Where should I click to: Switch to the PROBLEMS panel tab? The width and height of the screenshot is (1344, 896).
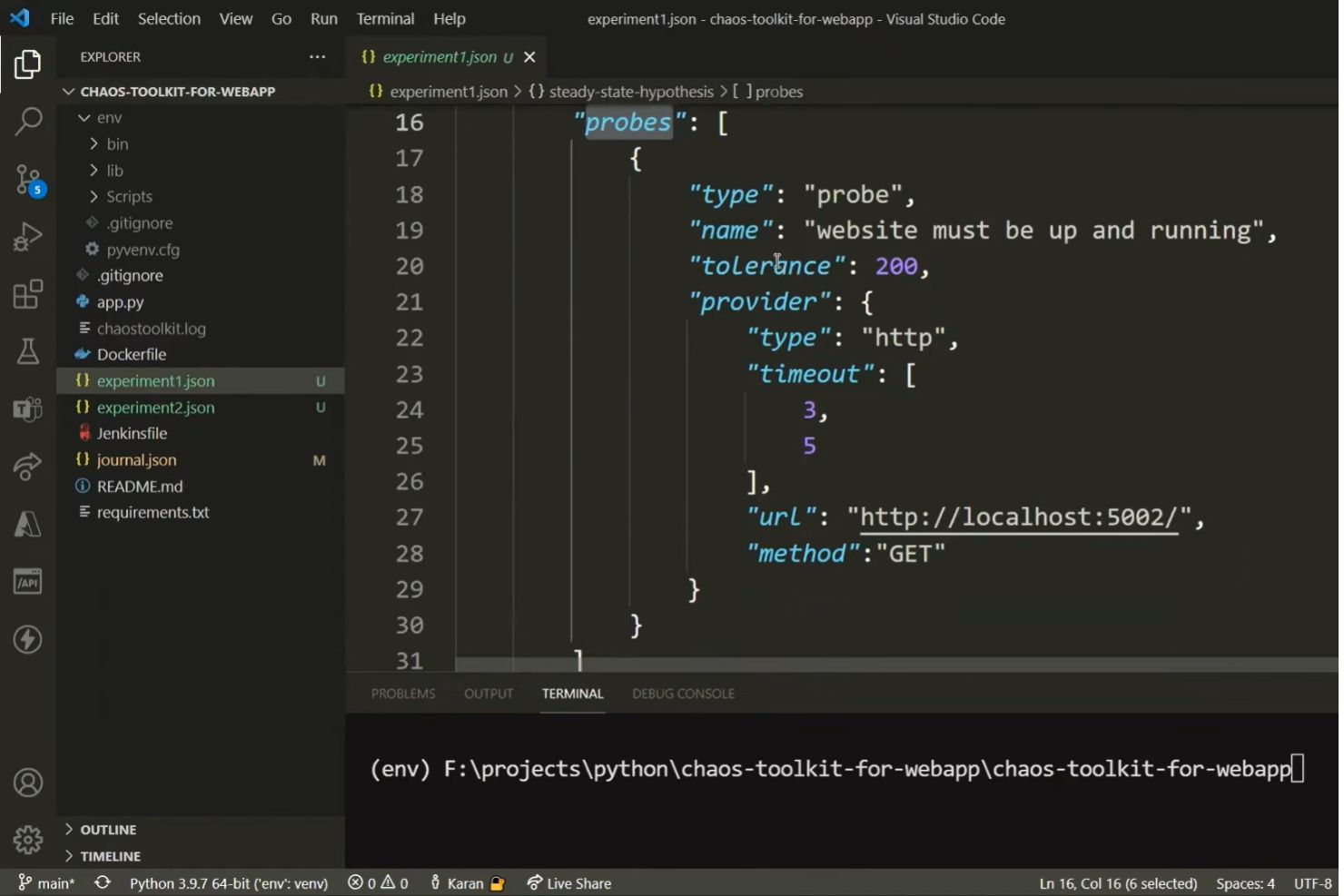[x=403, y=694]
